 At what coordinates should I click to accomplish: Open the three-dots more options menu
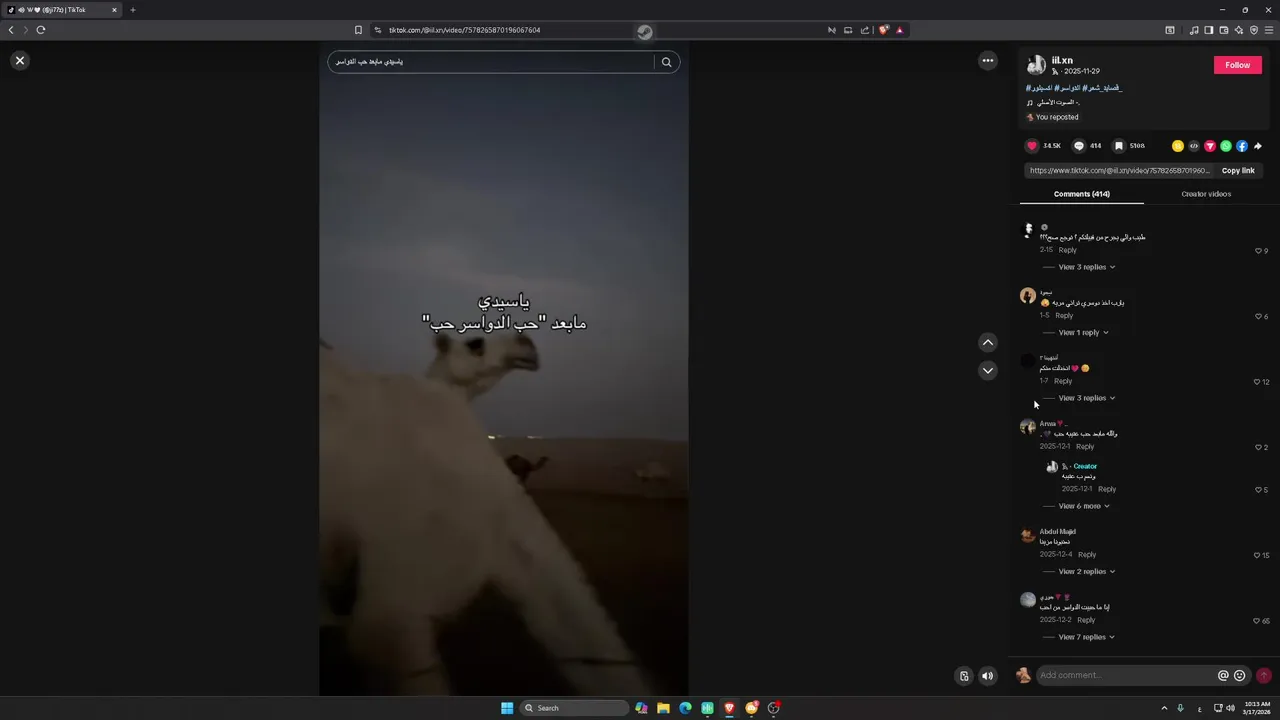(x=988, y=60)
